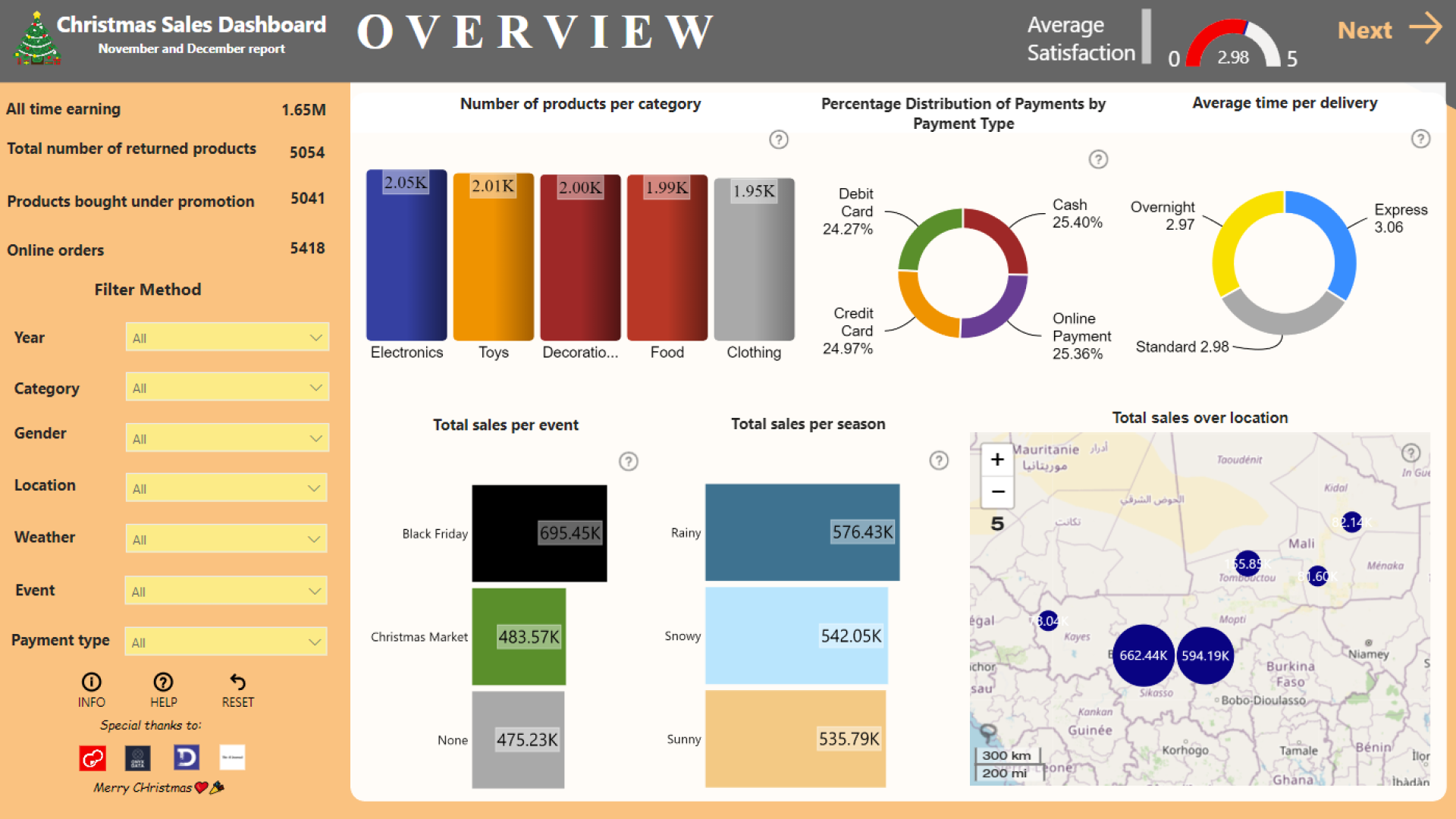The image size is (1456, 819).
Task: Select the orange Toys bar
Action: click(494, 257)
